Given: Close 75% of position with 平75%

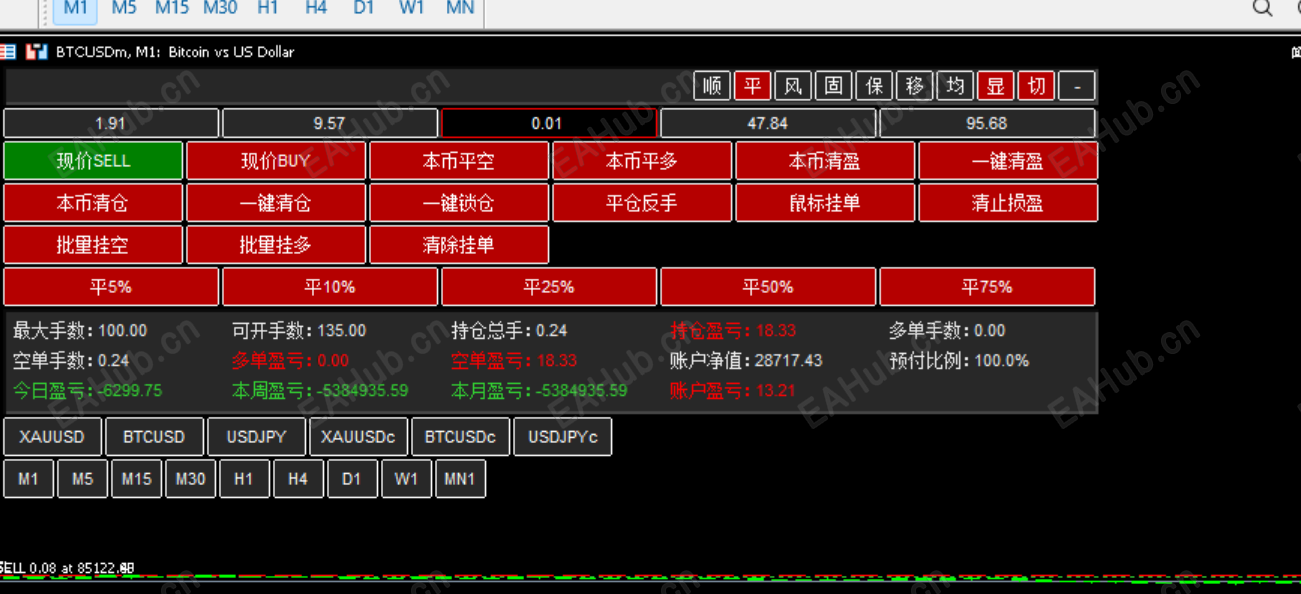Looking at the screenshot, I should pyautogui.click(x=987, y=287).
